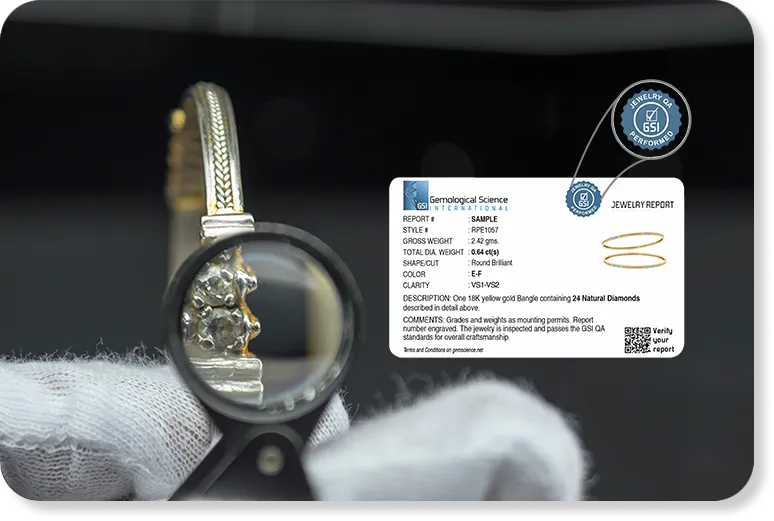
Task: Click the 'REPORT #' label
Action: (x=419, y=219)
